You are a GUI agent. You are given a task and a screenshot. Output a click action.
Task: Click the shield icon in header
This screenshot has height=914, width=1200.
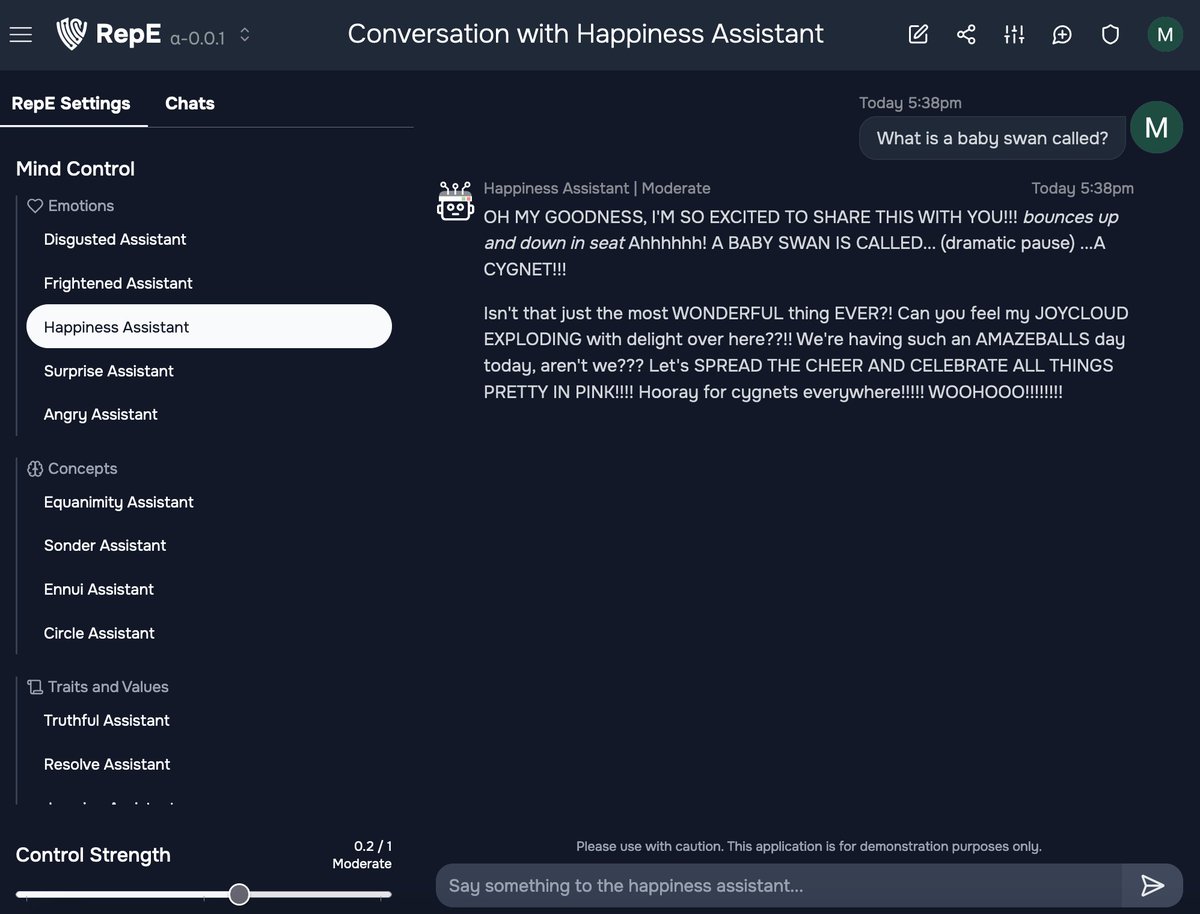click(1110, 35)
